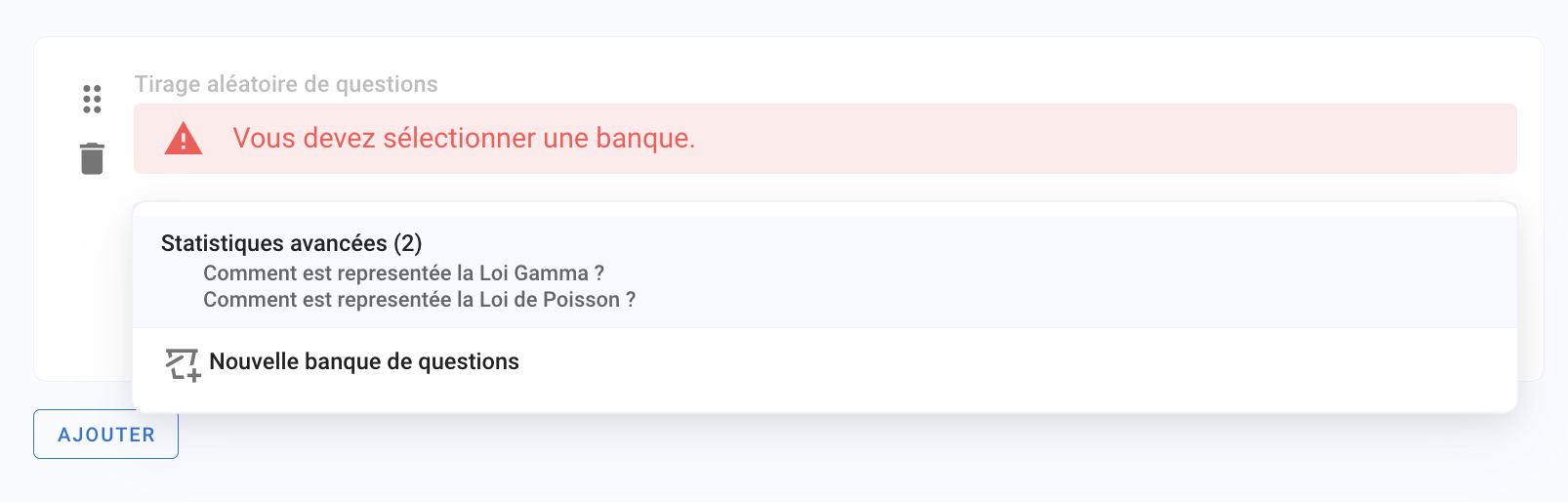Image resolution: width=1568 pixels, height=502 pixels.
Task: Delete the random question draw block
Action: (x=92, y=158)
